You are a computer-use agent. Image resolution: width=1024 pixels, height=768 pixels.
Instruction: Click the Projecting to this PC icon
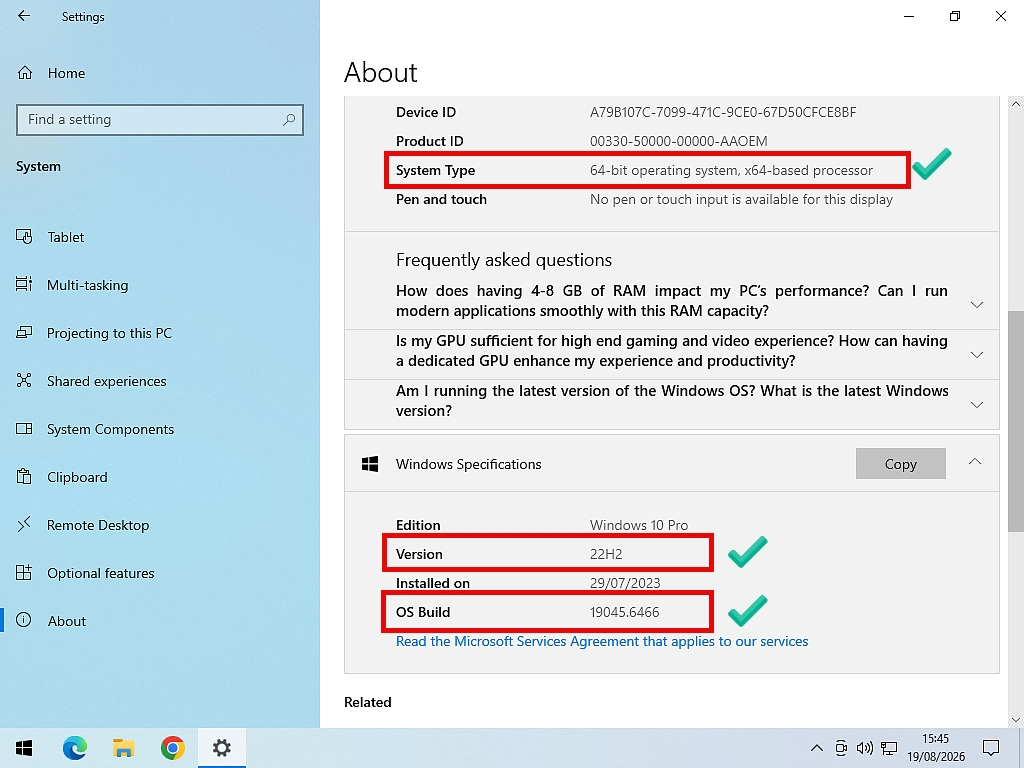click(x=24, y=332)
